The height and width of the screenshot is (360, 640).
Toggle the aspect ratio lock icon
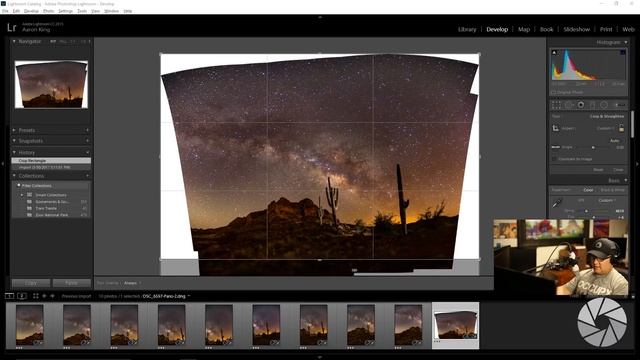pyautogui.click(x=621, y=128)
